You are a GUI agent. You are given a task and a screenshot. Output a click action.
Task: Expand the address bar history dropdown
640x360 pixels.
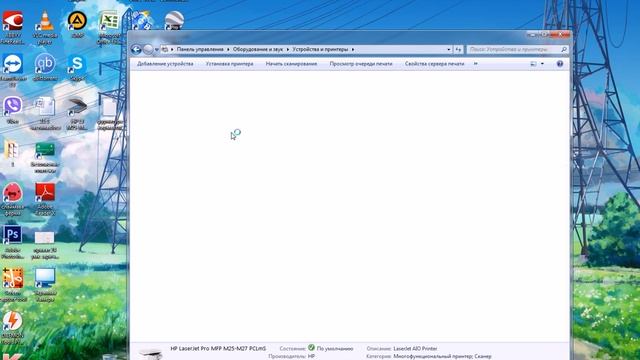pyautogui.click(x=449, y=49)
